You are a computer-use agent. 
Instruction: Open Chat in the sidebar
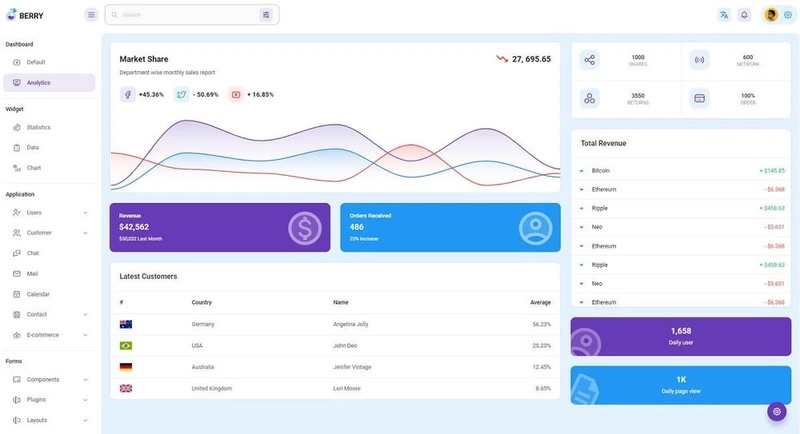click(49, 253)
